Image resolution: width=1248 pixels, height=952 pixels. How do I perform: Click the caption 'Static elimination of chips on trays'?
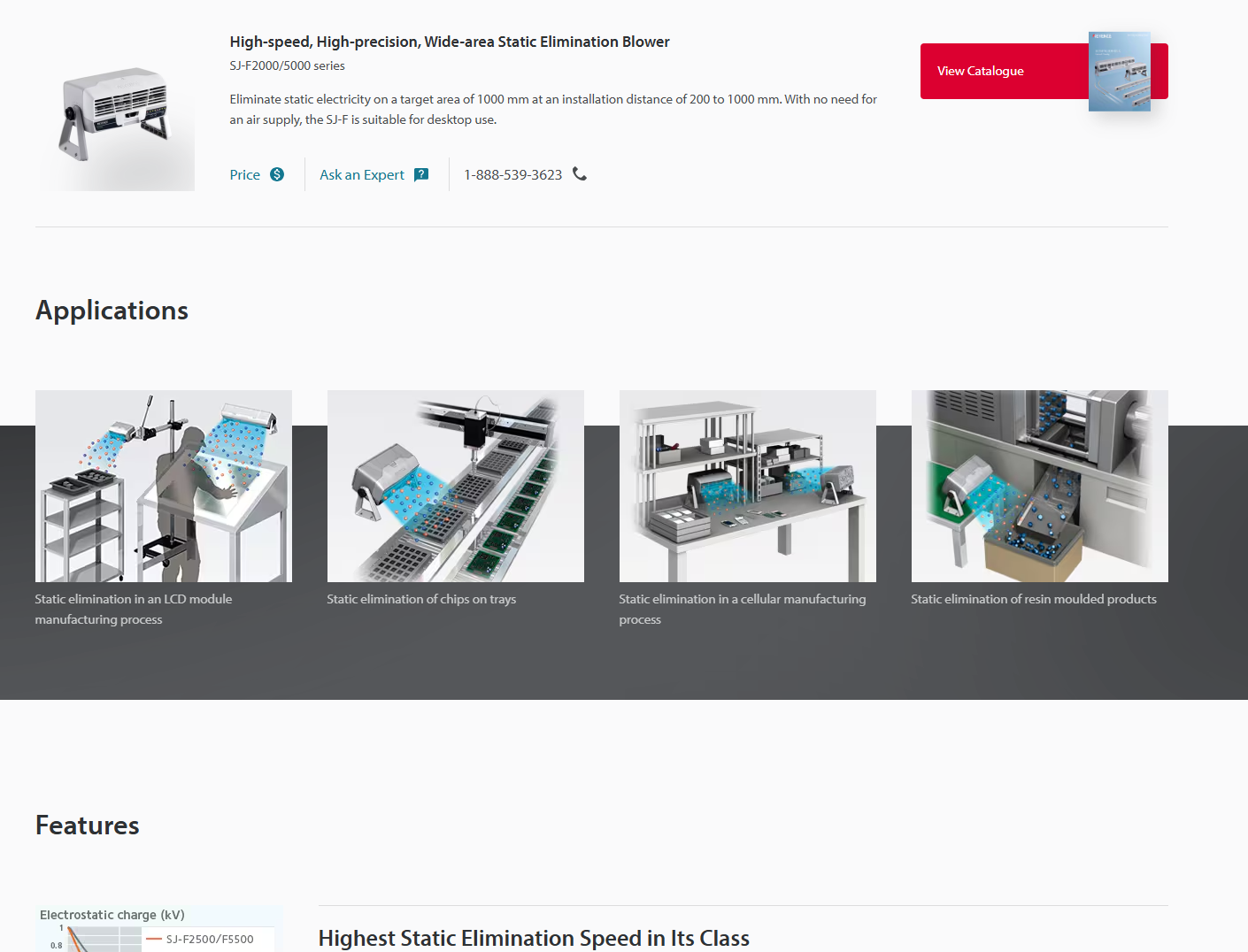(x=421, y=599)
